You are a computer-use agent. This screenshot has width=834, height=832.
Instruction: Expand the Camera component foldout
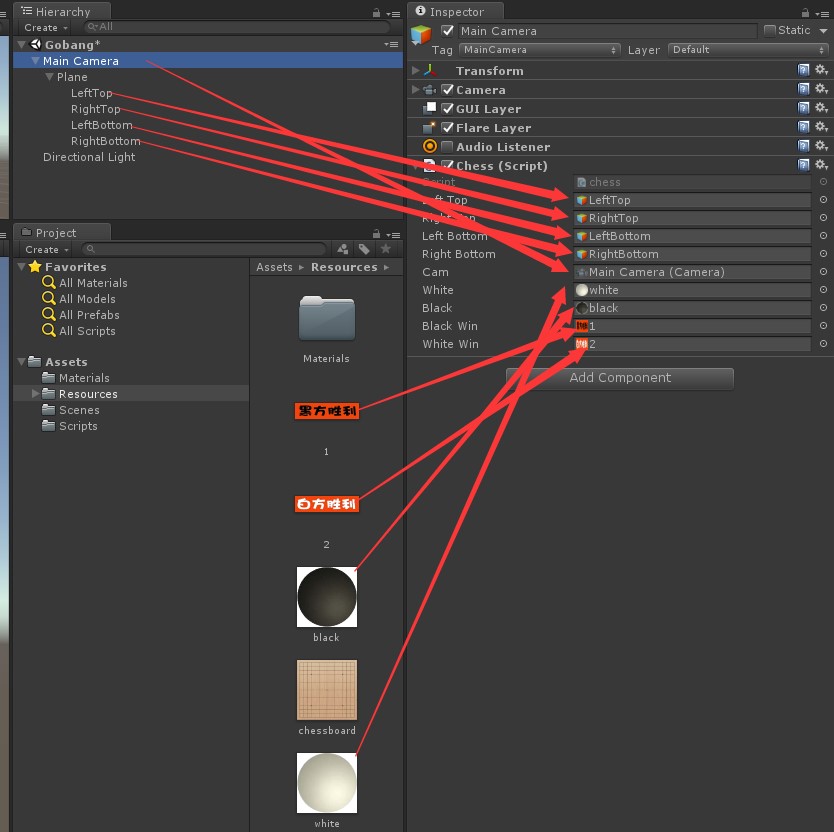tap(415, 89)
